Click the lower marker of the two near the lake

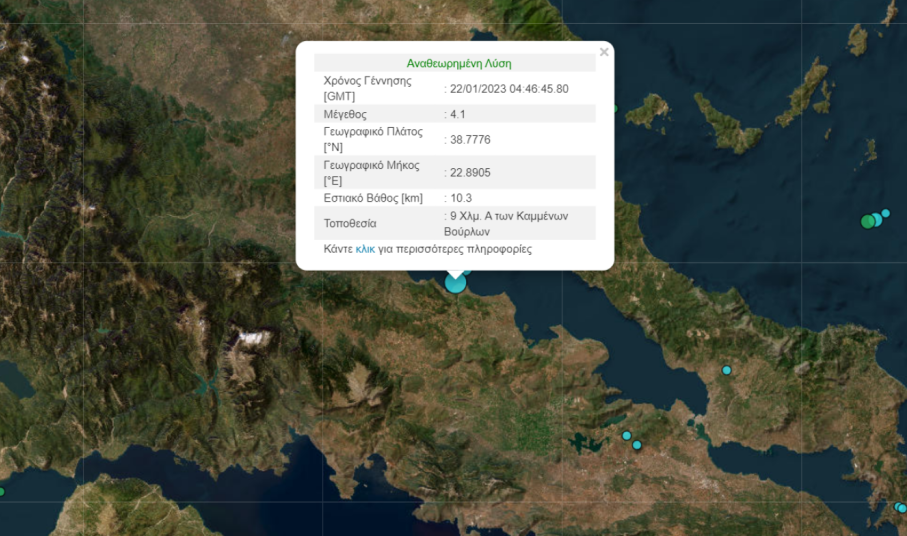pos(636,445)
